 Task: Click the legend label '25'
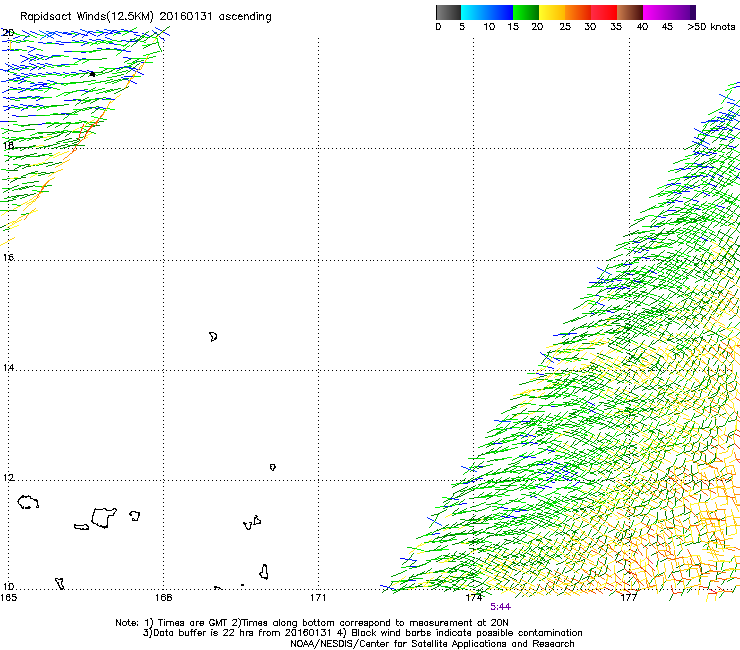pyautogui.click(x=565, y=27)
